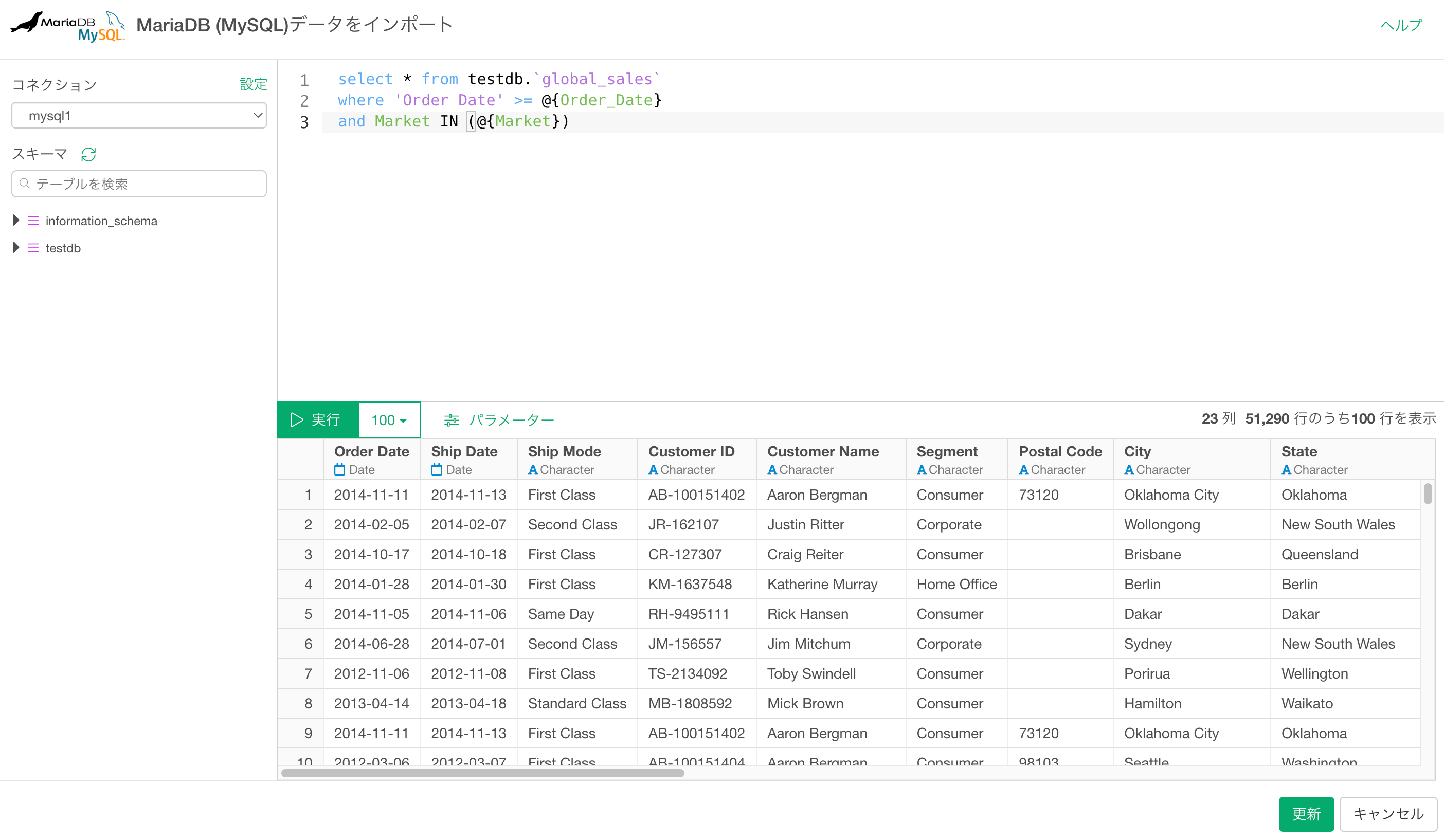Click the testdb database icon

click(x=33, y=248)
